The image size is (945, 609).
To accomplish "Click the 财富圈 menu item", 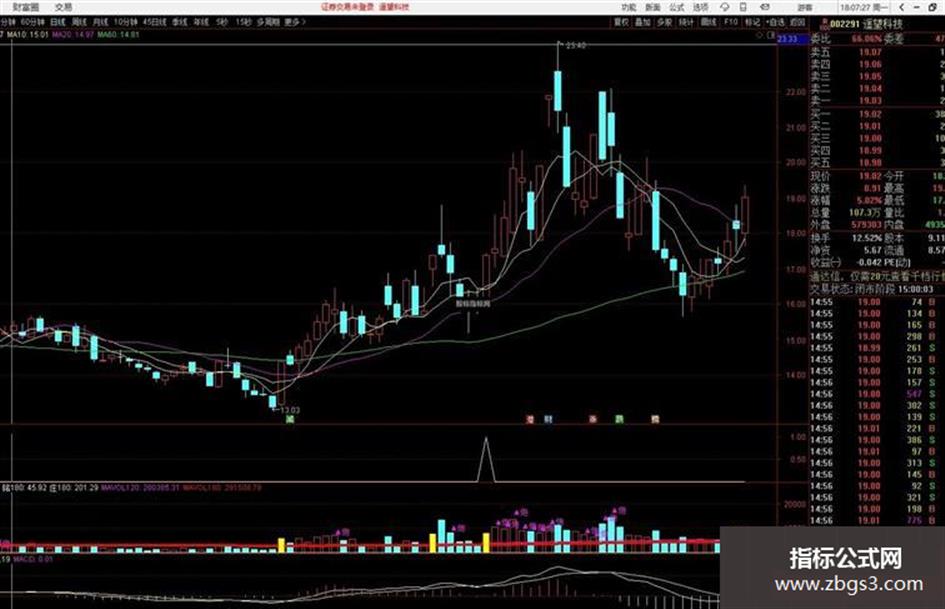I will pos(25,7).
